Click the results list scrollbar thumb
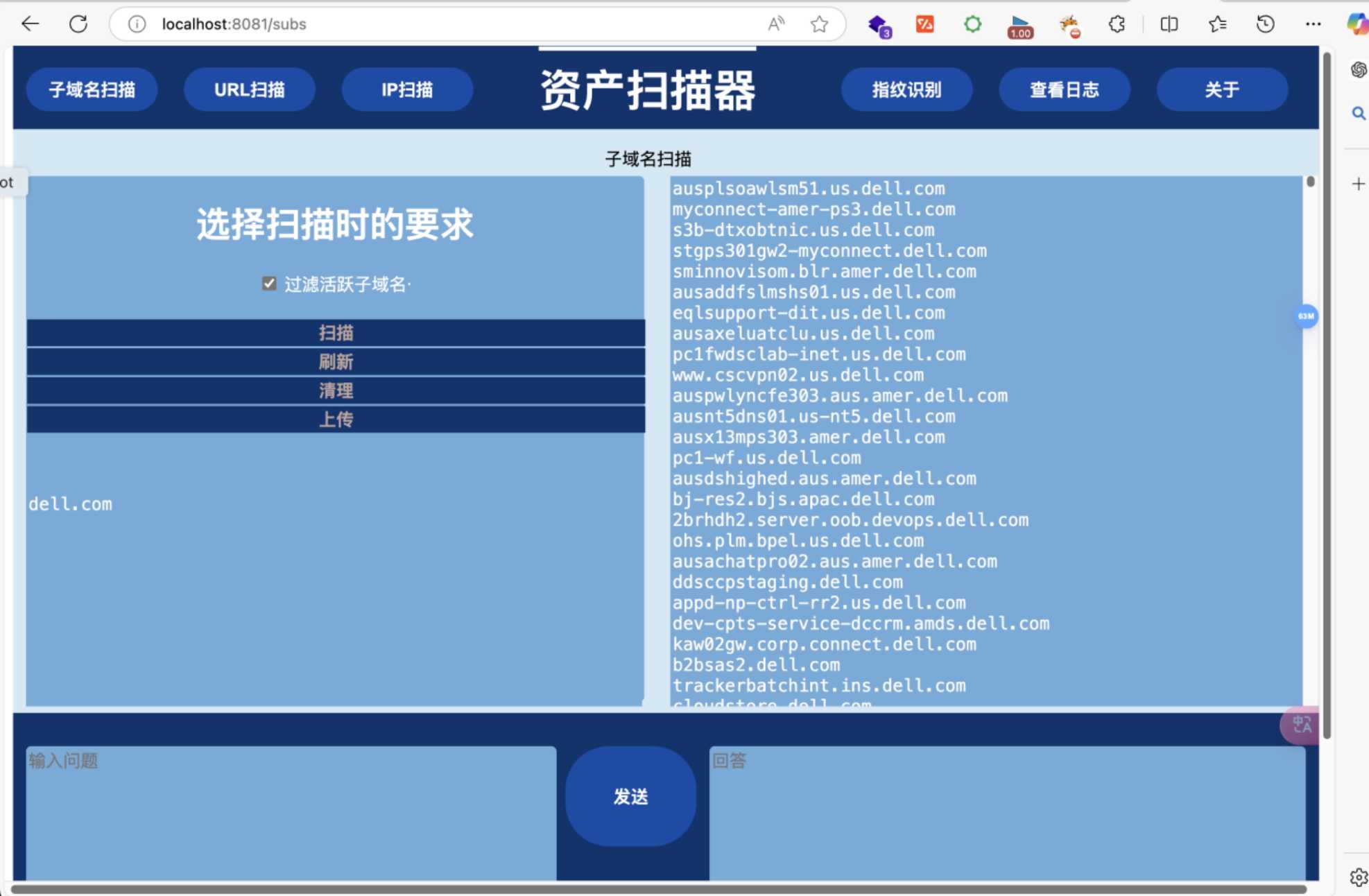The width and height of the screenshot is (1369, 896). [1310, 182]
